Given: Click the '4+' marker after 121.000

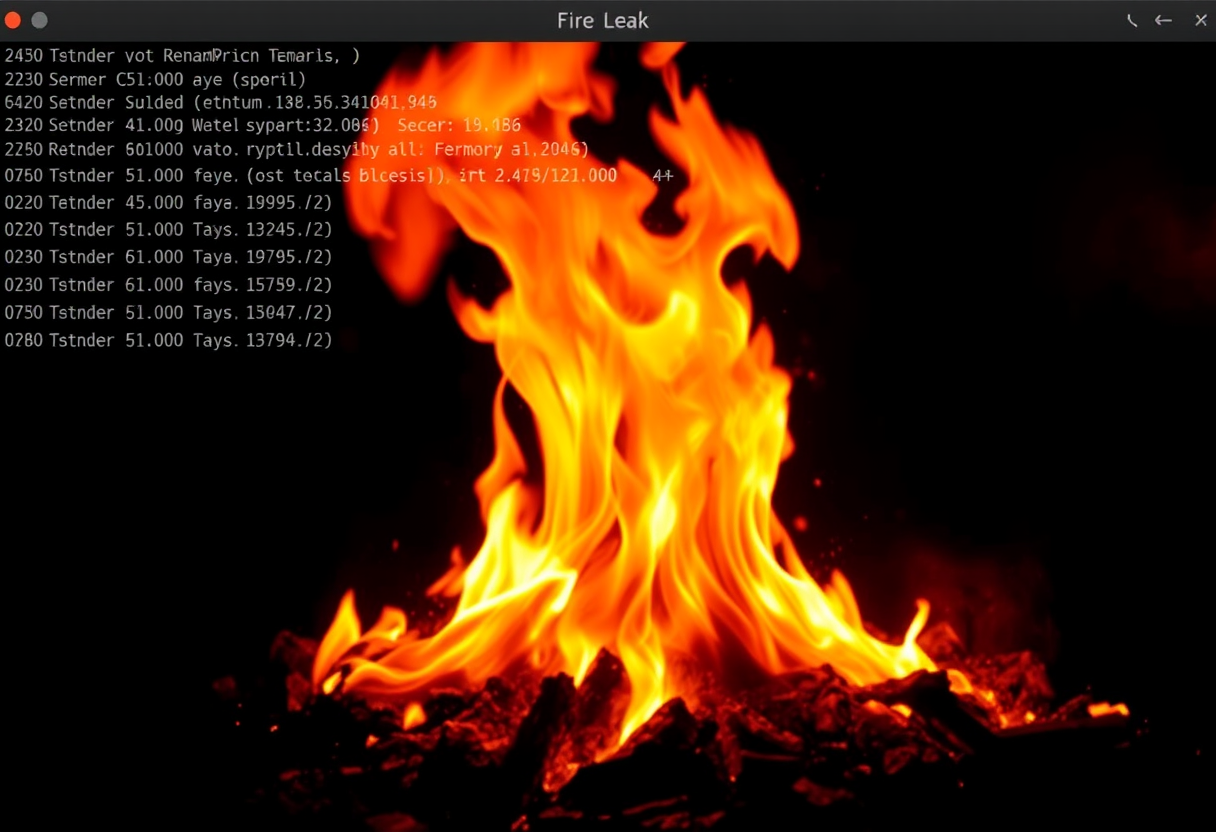Looking at the screenshot, I should click(x=663, y=175).
